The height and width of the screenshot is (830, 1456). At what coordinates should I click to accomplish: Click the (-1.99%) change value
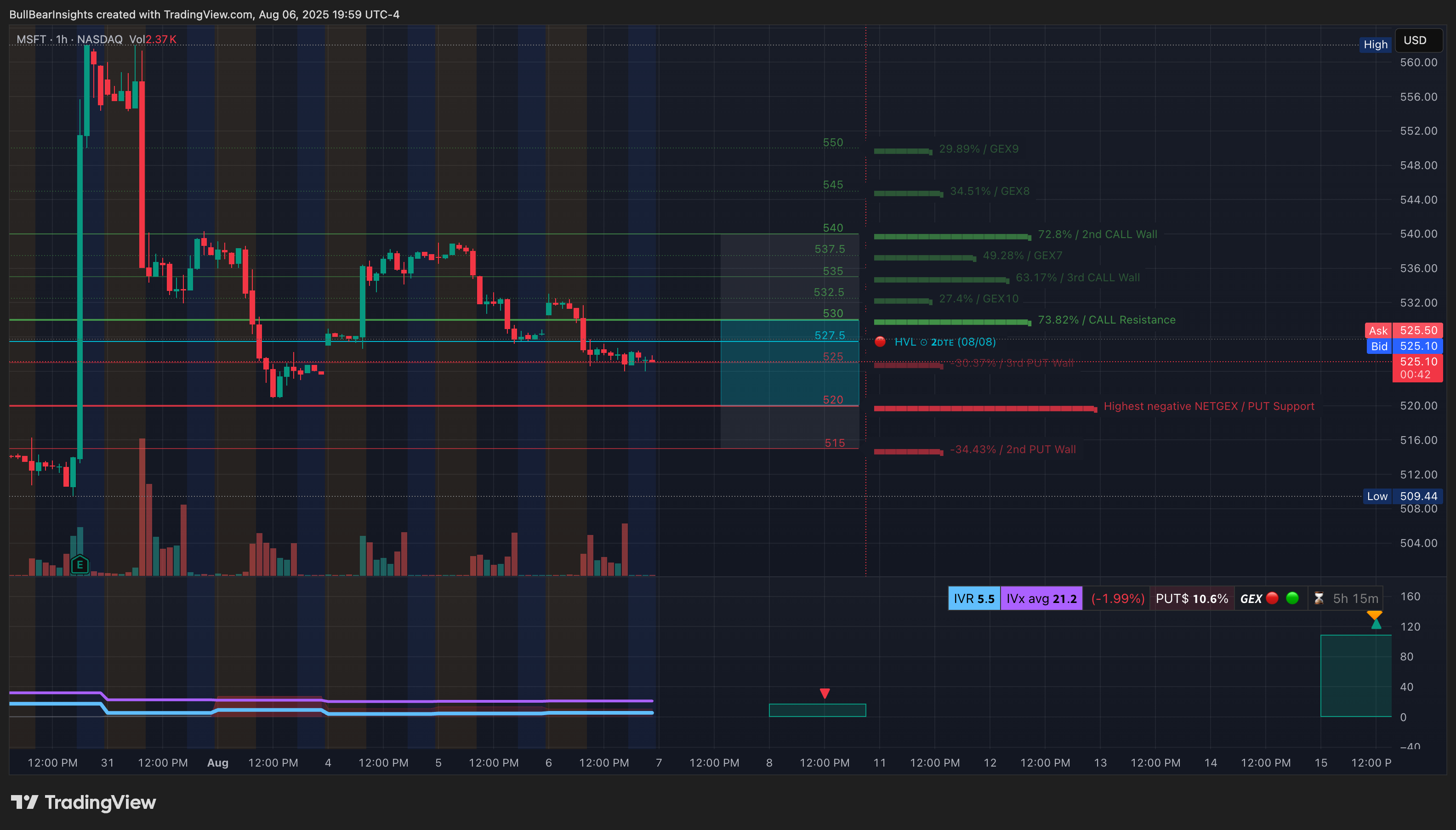pyautogui.click(x=1117, y=598)
